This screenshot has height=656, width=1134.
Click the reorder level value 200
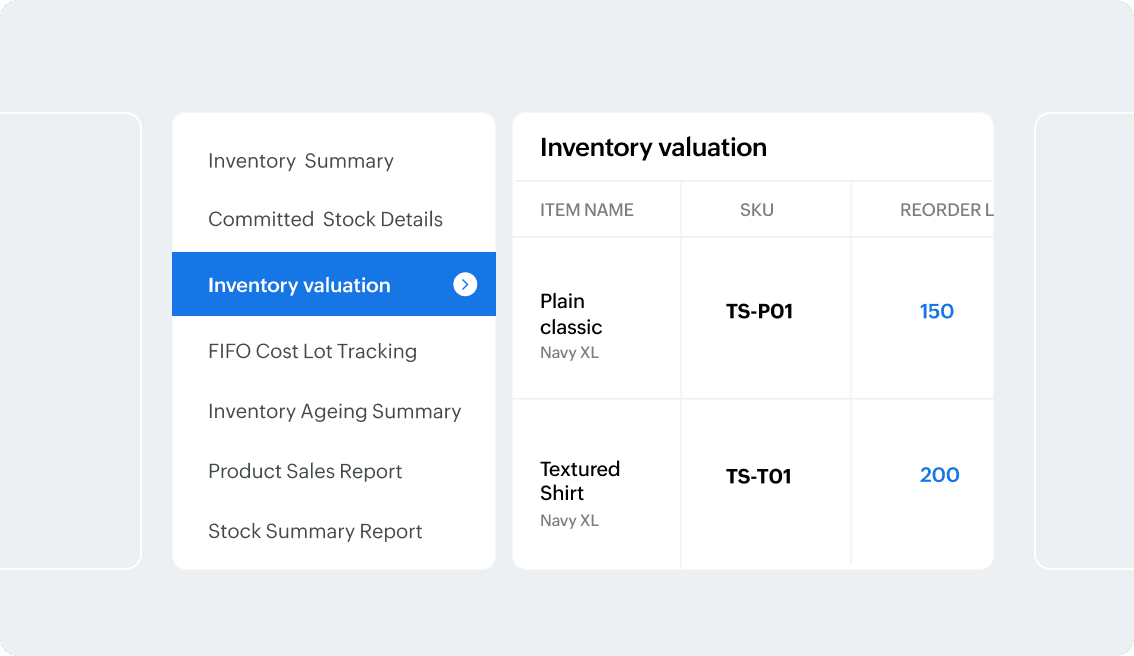[x=939, y=475]
